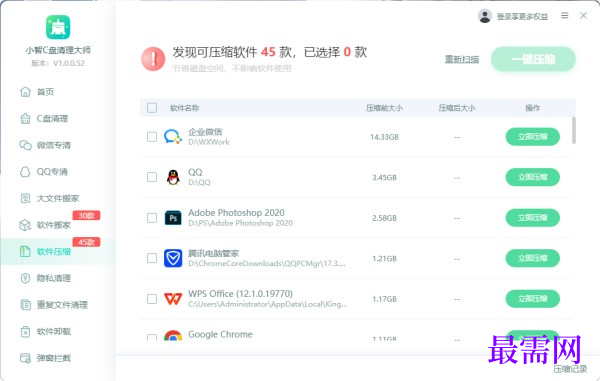Viewport: 600px width, 381px height.
Task: Open the 压缩记录 link
Action: (570, 369)
